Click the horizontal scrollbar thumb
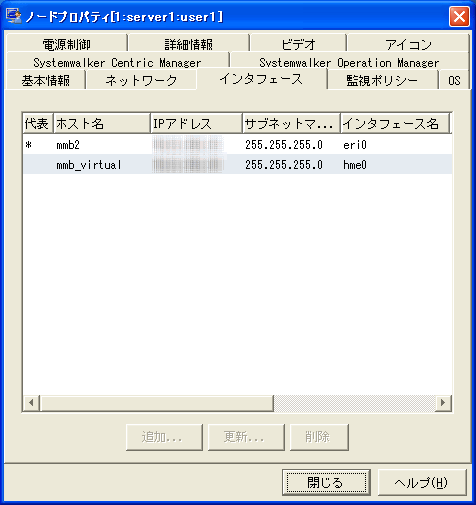Viewport: 476px width, 505px height. point(157,403)
